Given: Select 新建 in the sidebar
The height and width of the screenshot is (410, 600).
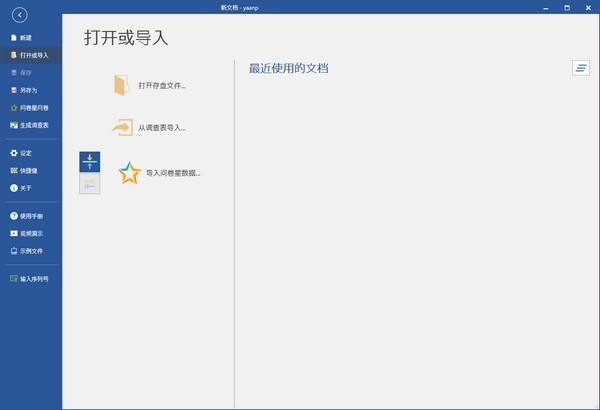Looking at the screenshot, I should [x=26, y=37].
